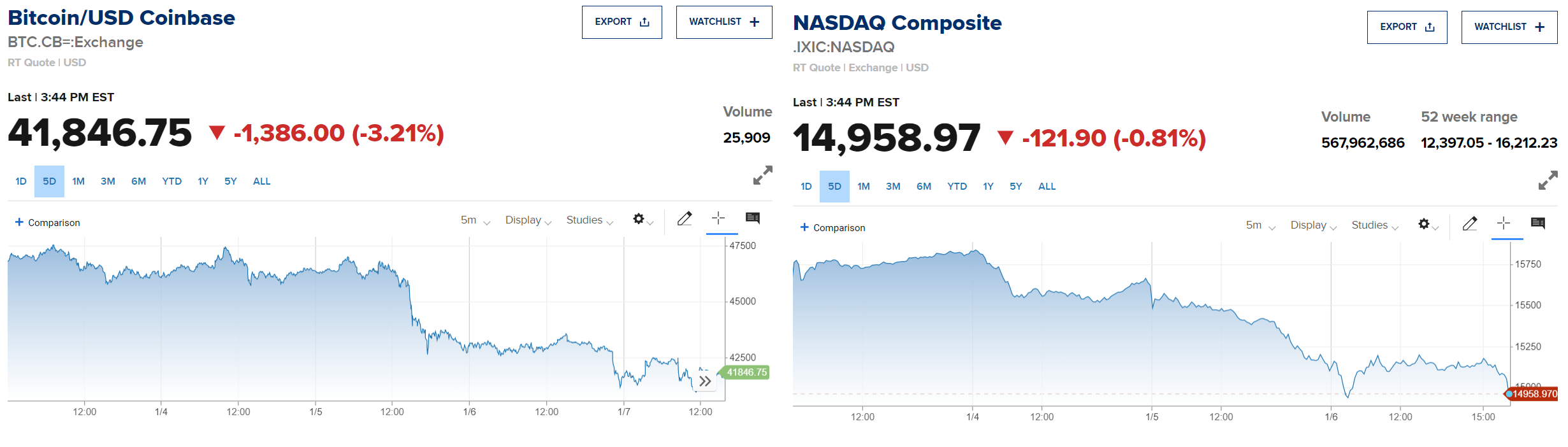Toggle crosshair tool on Bitcoin chart

click(x=718, y=218)
